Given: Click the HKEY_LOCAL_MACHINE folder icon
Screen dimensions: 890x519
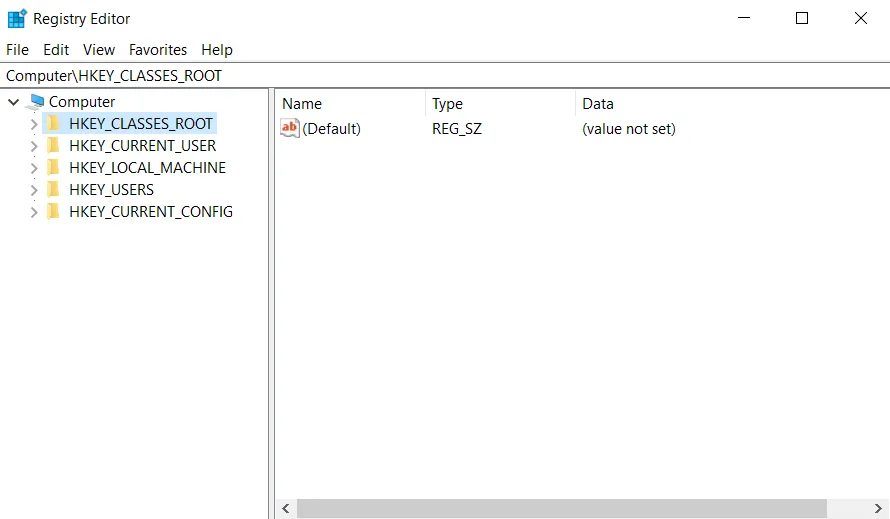Looking at the screenshot, I should pyautogui.click(x=53, y=168).
